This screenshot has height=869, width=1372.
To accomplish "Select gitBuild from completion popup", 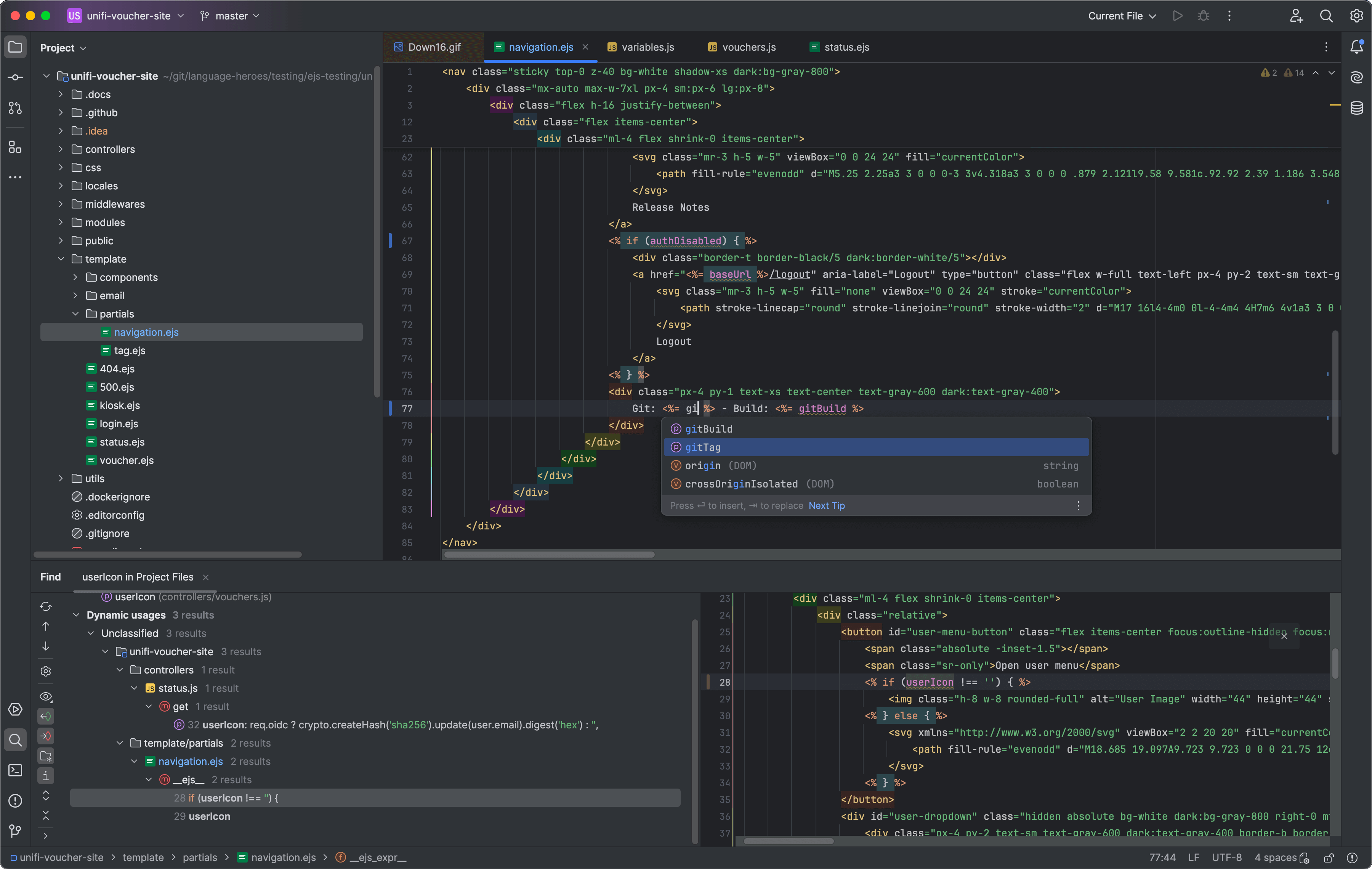I will [x=708, y=429].
